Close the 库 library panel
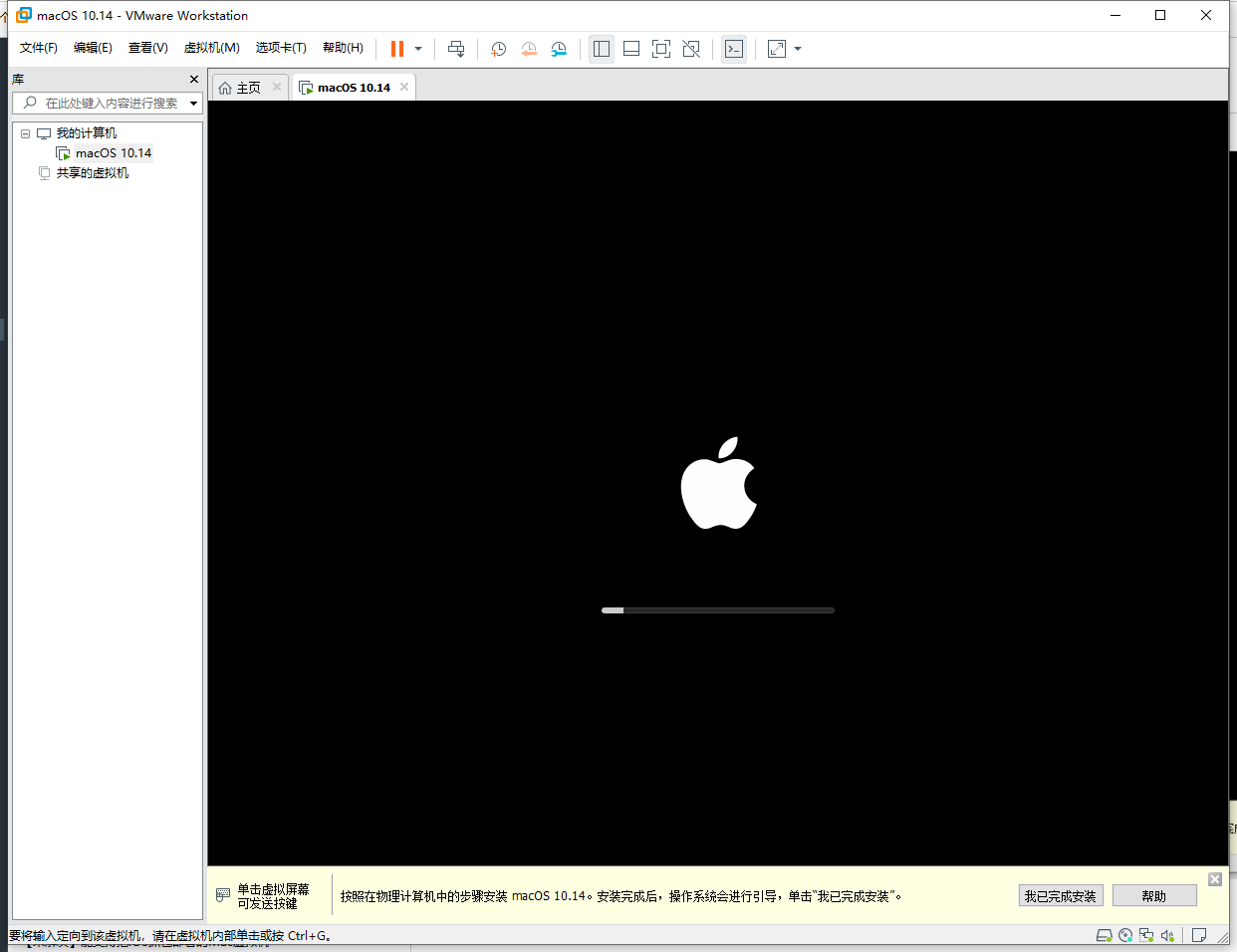1237x952 pixels. [x=194, y=79]
